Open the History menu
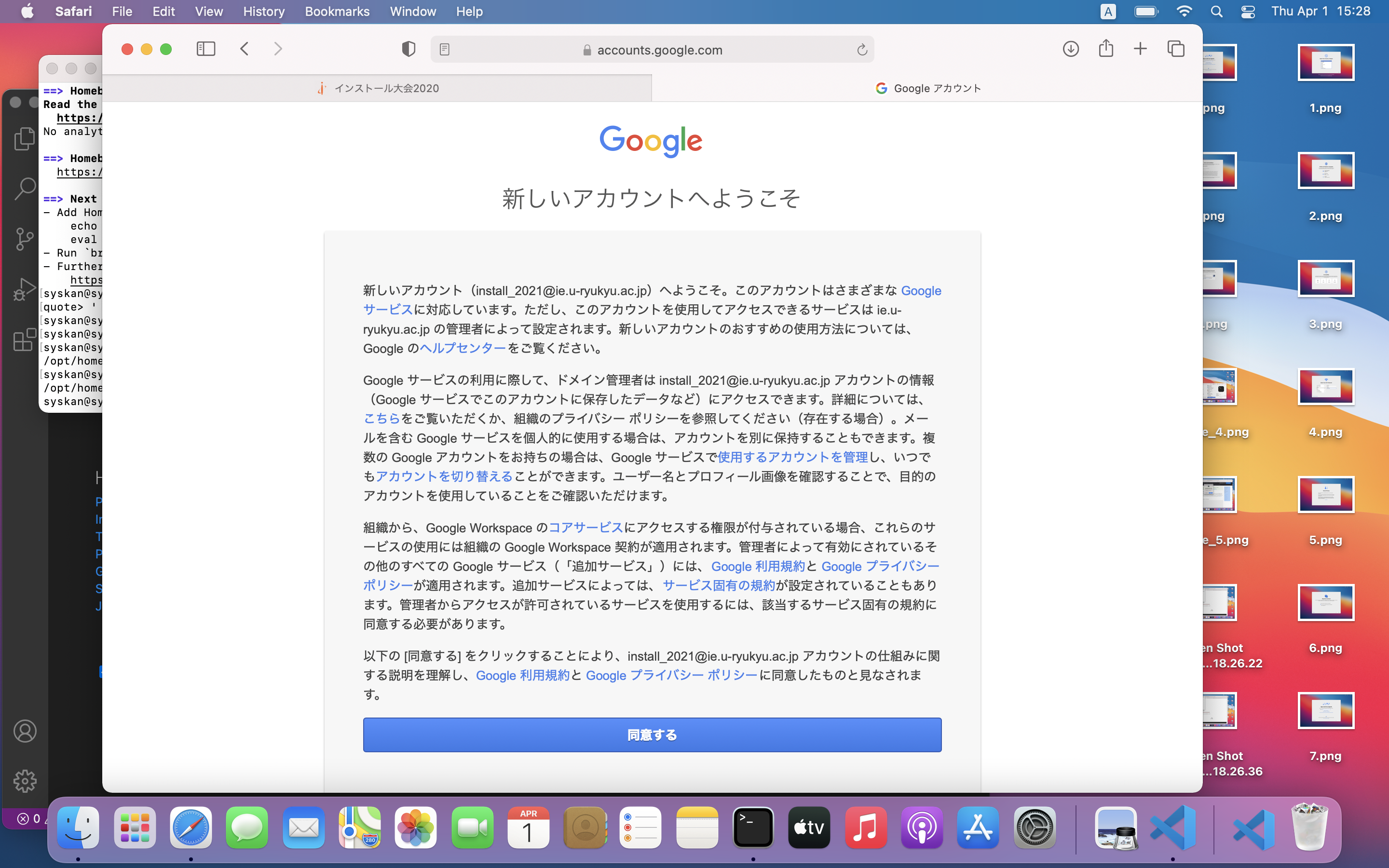This screenshot has width=1389, height=868. point(263,12)
